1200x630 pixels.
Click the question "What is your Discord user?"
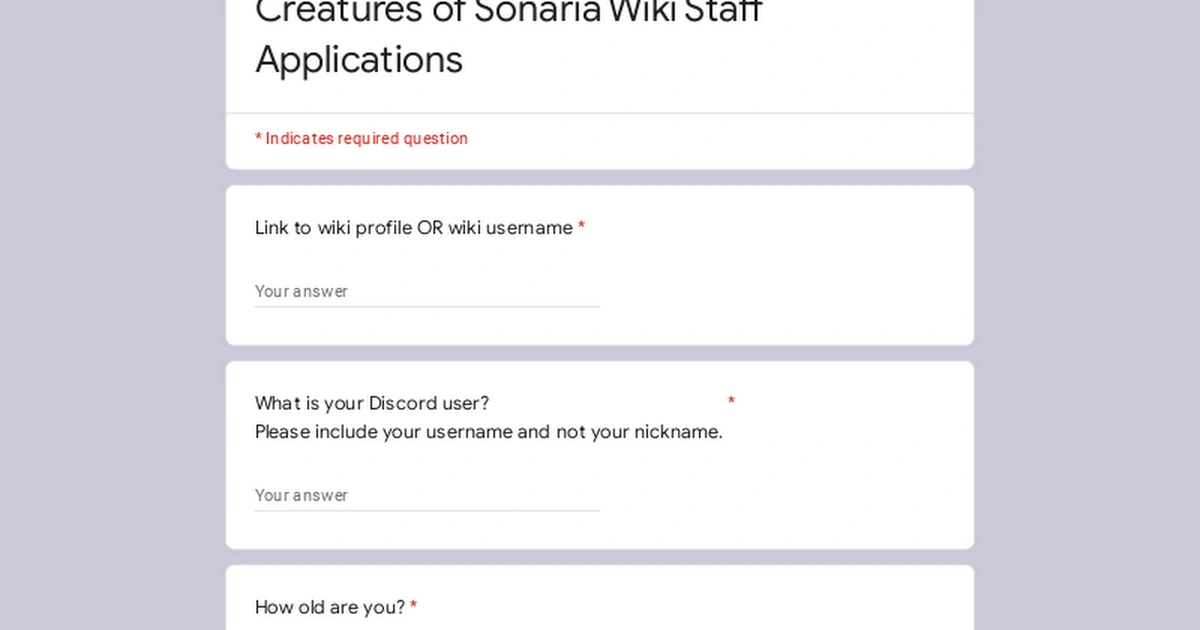(x=372, y=403)
